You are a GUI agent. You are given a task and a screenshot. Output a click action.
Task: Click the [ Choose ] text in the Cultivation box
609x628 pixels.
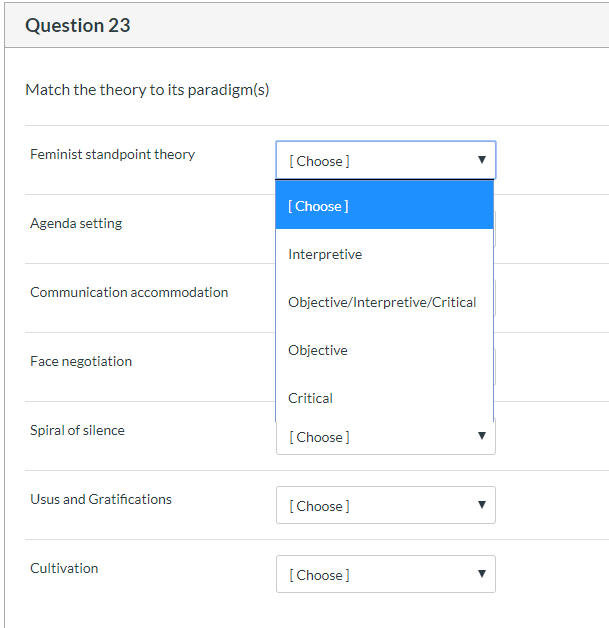(320, 575)
